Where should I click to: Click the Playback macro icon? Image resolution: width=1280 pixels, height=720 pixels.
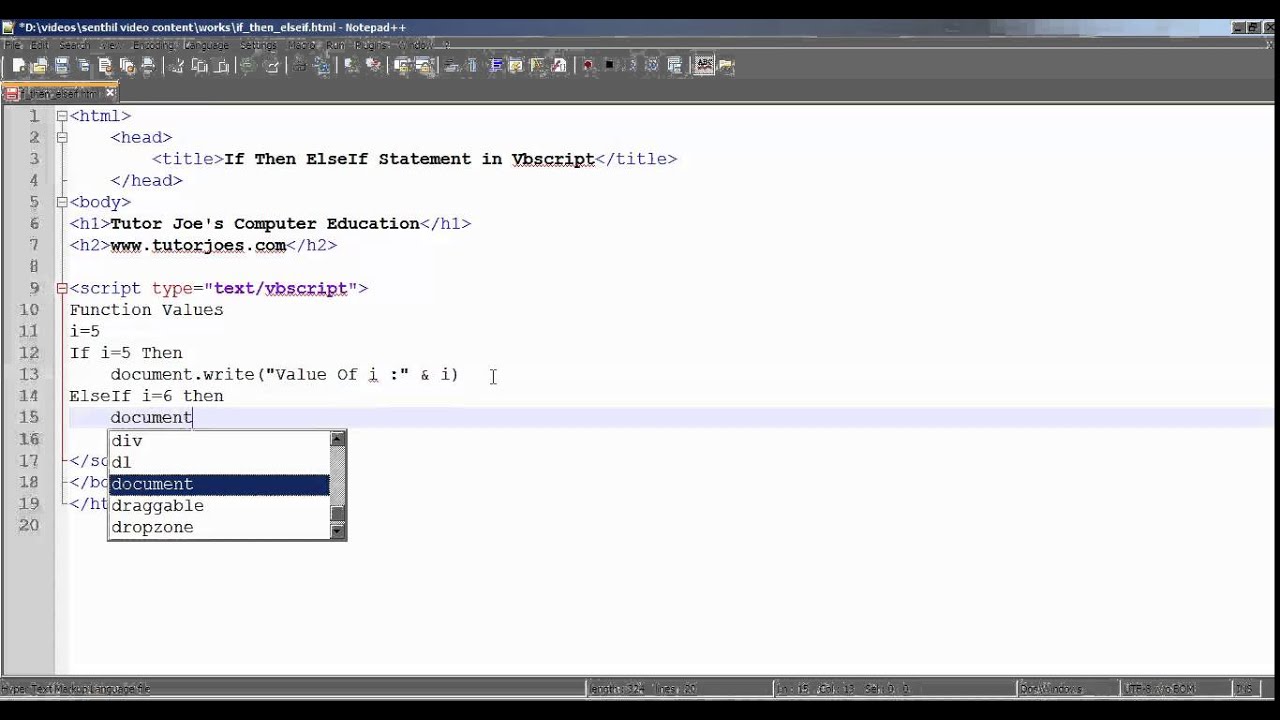[631, 66]
